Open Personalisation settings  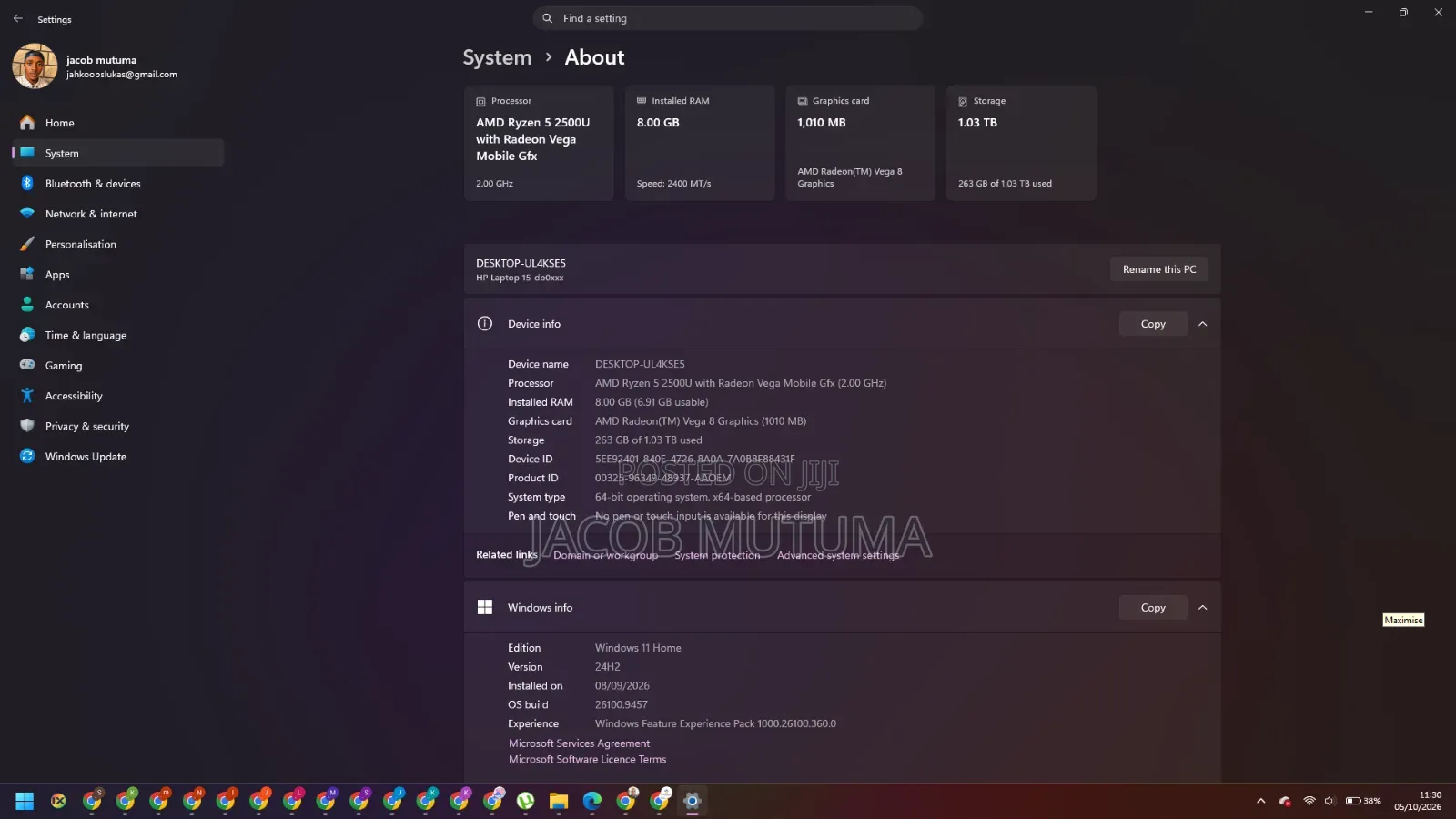coord(118,244)
